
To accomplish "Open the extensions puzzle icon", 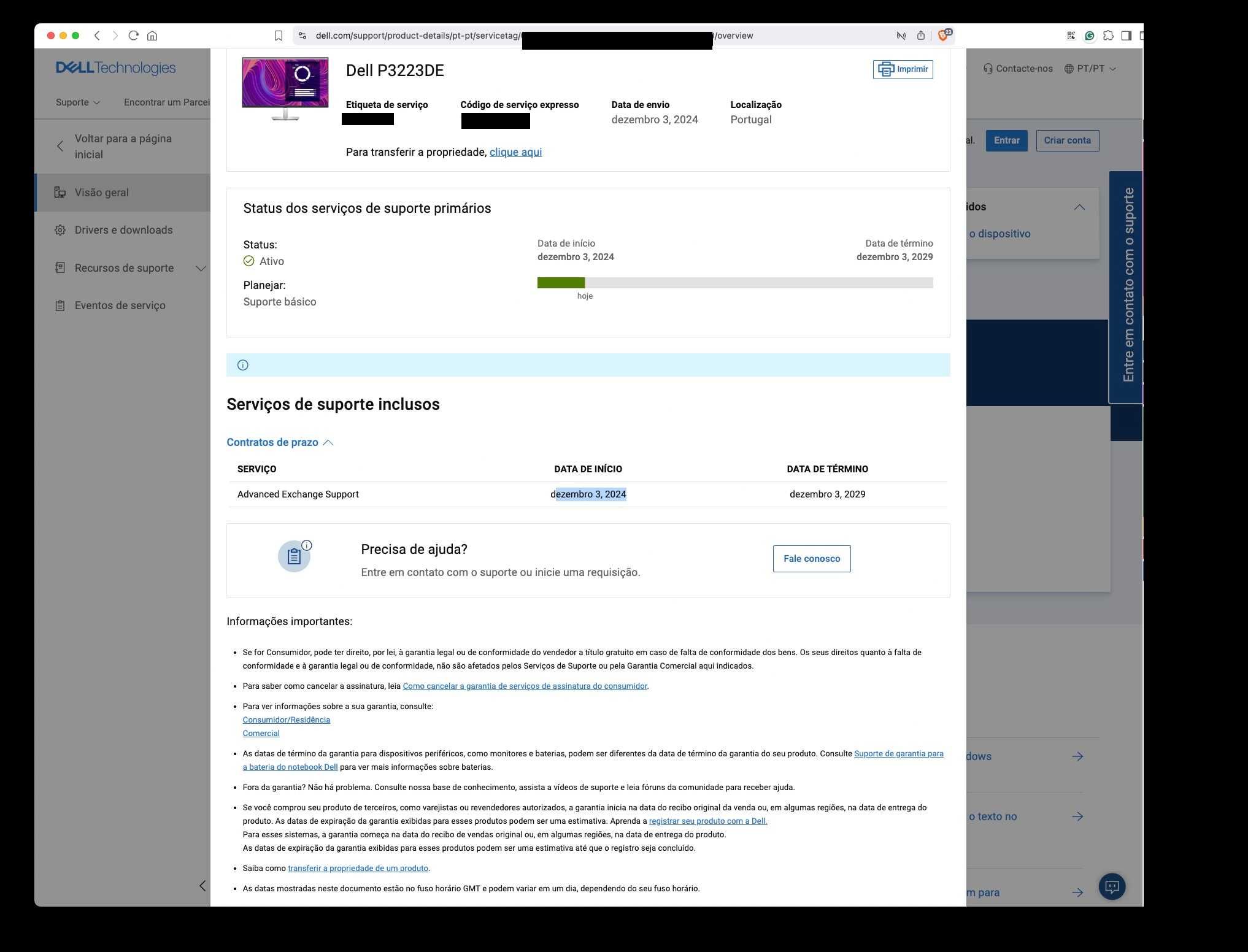I will pos(1108,36).
